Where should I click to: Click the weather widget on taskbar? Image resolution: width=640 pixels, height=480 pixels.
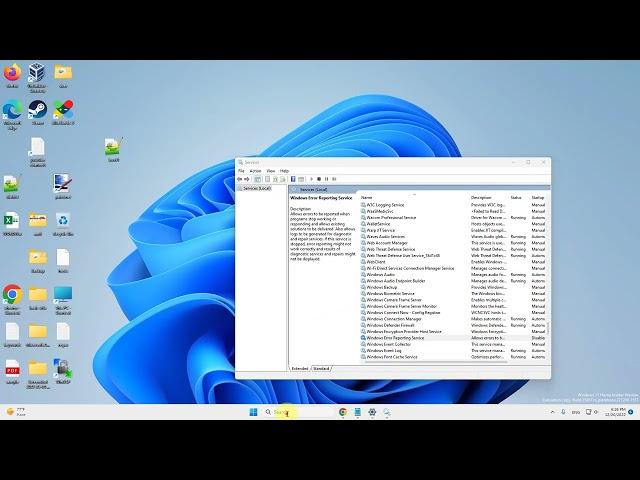pos(16,412)
